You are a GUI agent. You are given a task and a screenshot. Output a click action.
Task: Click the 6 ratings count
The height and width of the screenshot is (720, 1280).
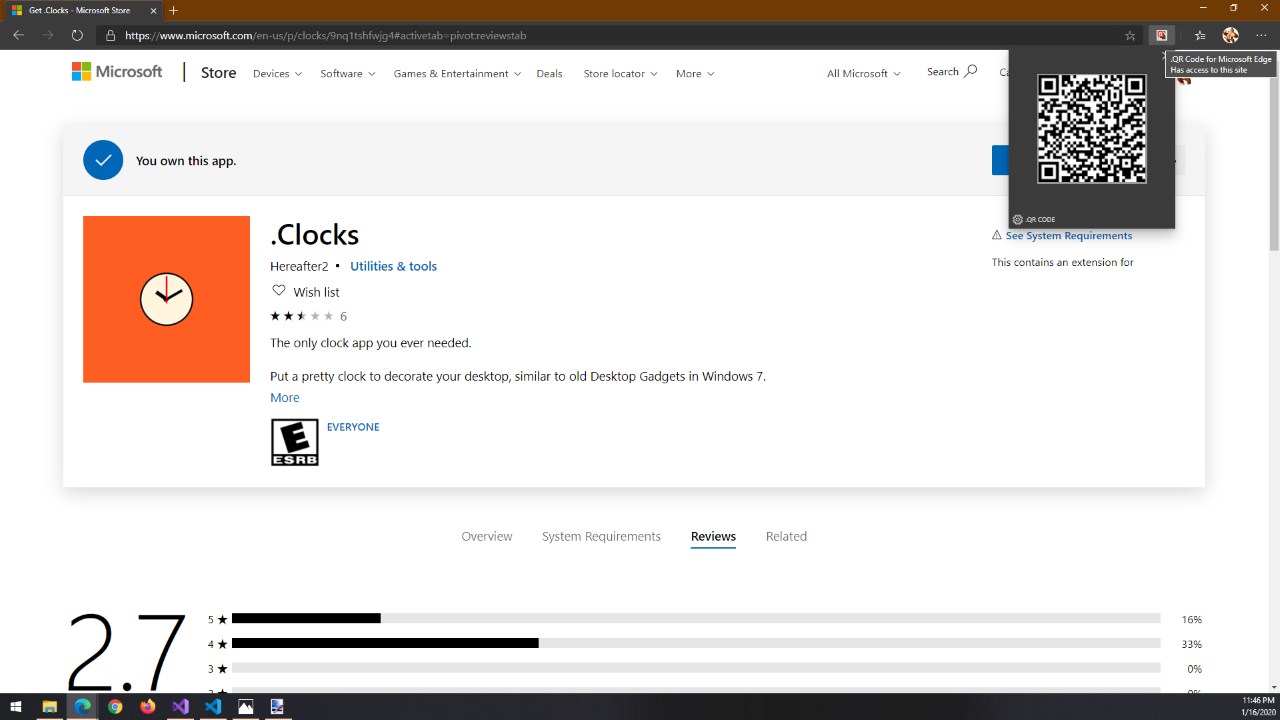343,316
